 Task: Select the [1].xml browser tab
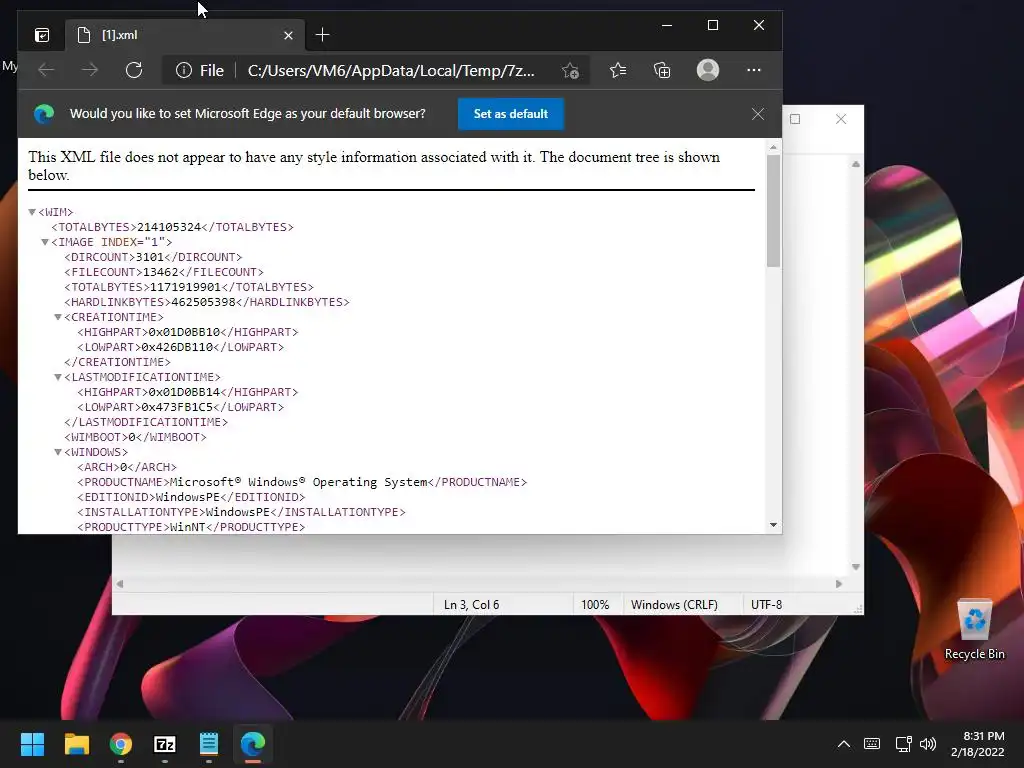click(x=185, y=35)
